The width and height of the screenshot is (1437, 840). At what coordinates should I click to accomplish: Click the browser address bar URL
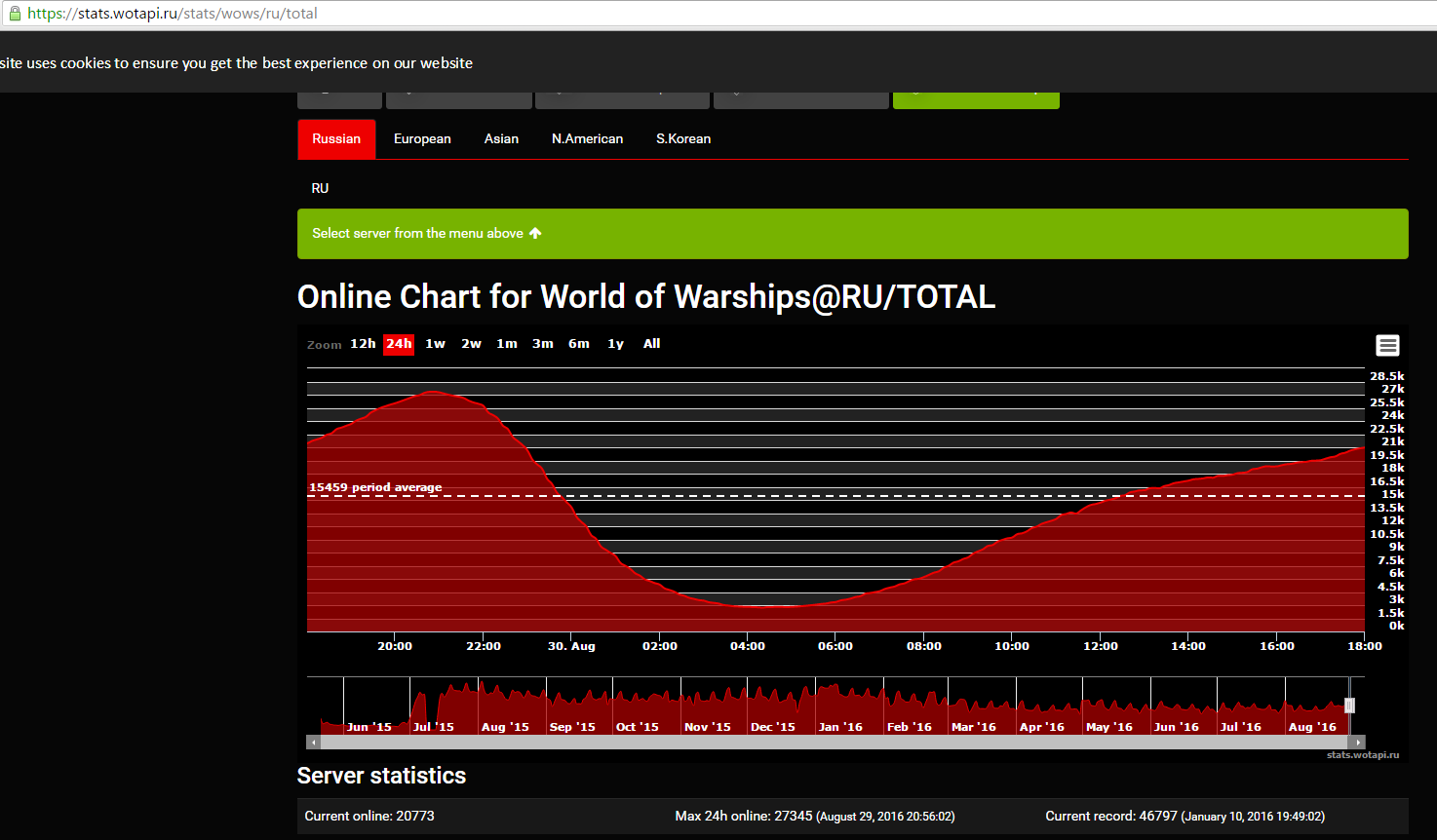(173, 14)
